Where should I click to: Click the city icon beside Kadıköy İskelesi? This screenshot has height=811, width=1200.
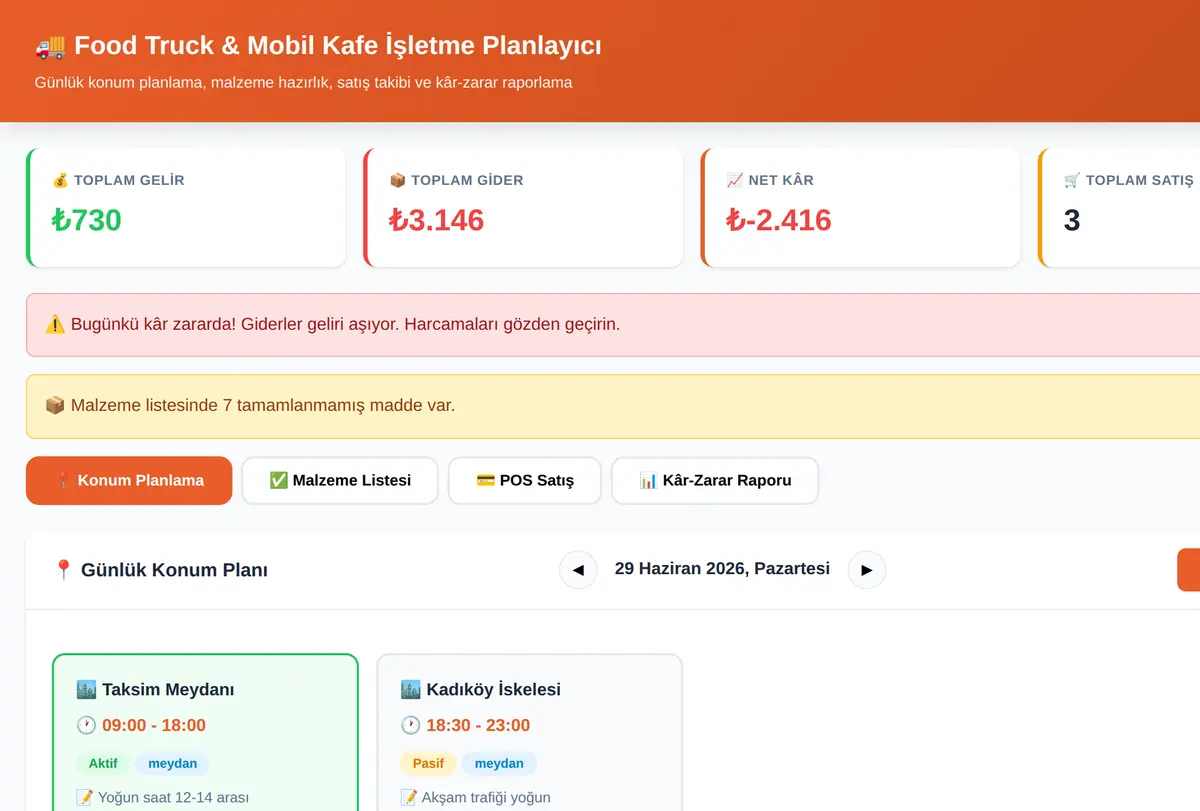point(411,690)
